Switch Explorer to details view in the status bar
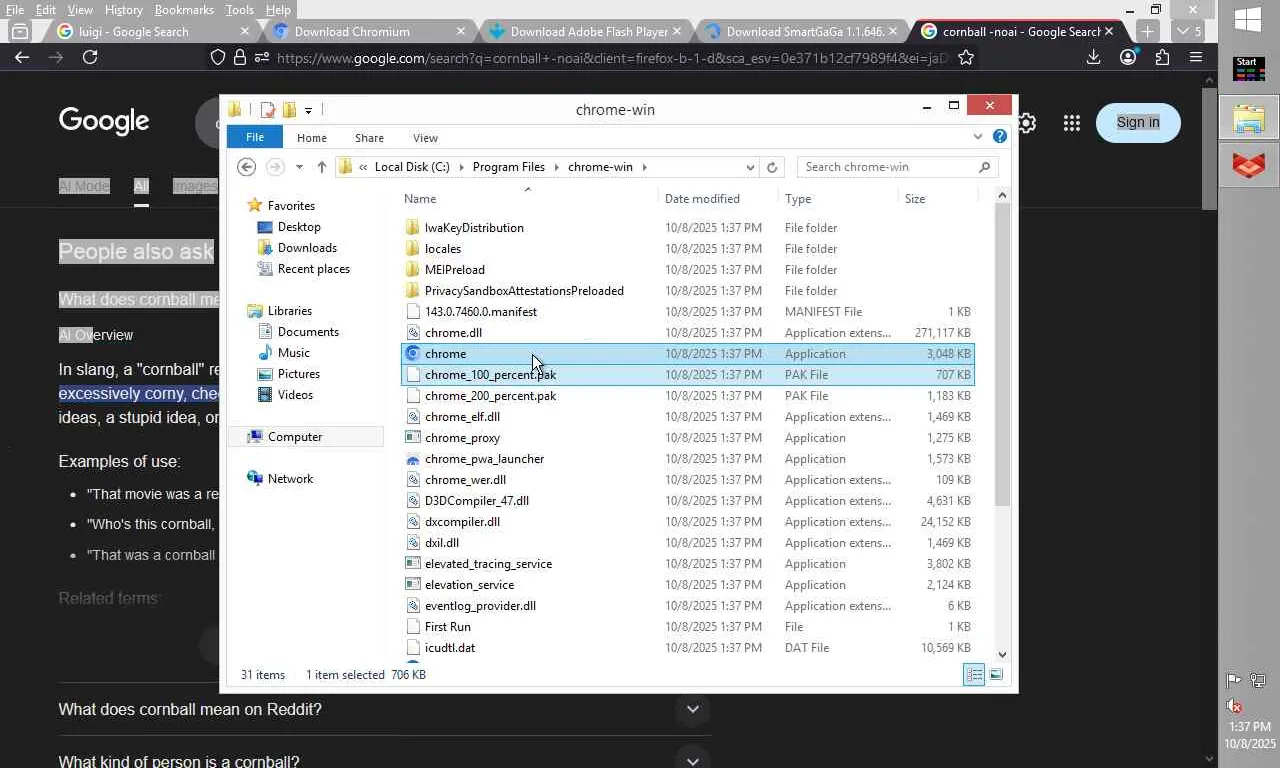Screen dimensions: 1280x768 [x=974, y=675]
